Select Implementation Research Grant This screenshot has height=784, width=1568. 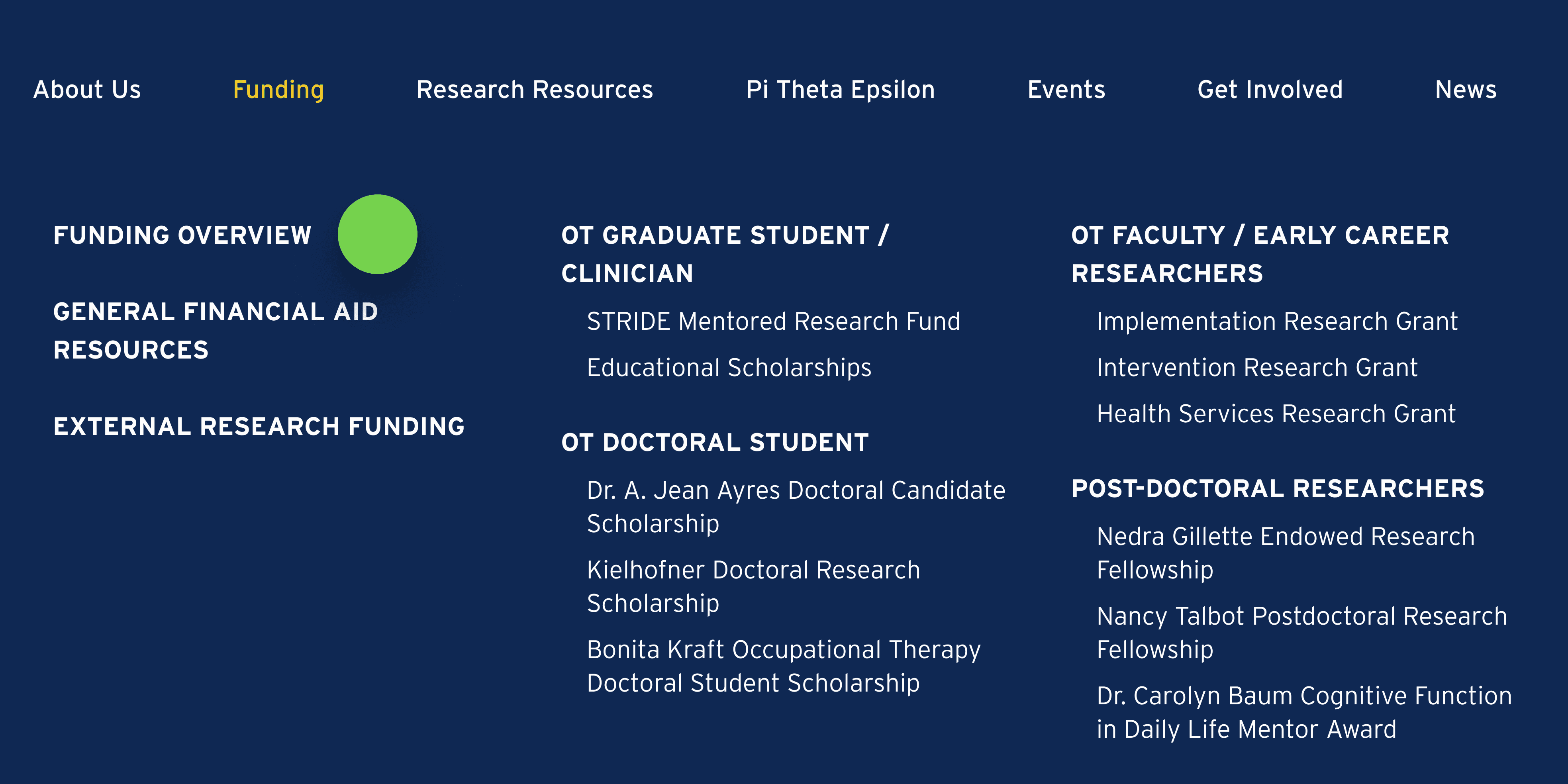[x=1277, y=321]
